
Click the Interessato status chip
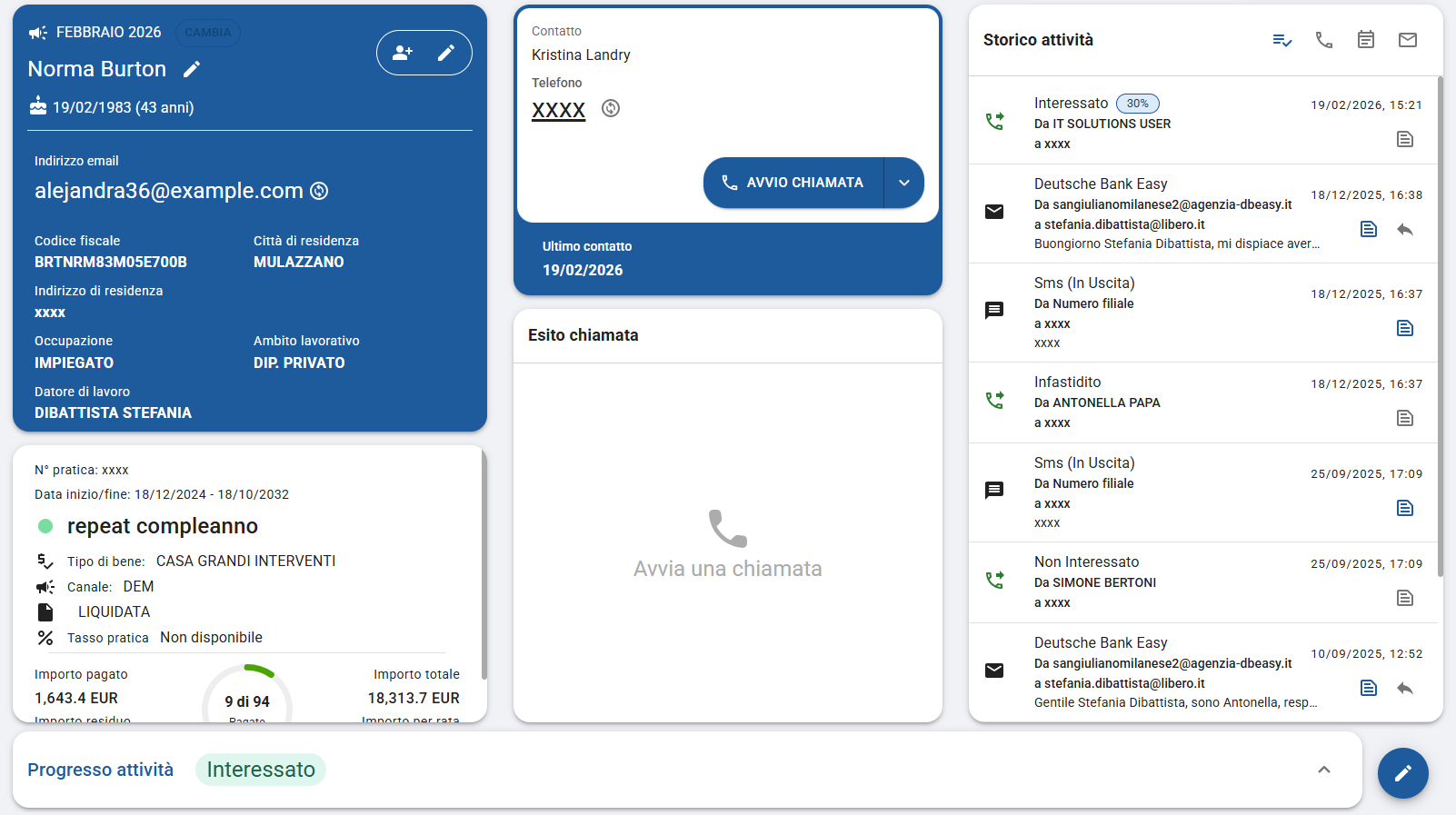click(x=261, y=770)
